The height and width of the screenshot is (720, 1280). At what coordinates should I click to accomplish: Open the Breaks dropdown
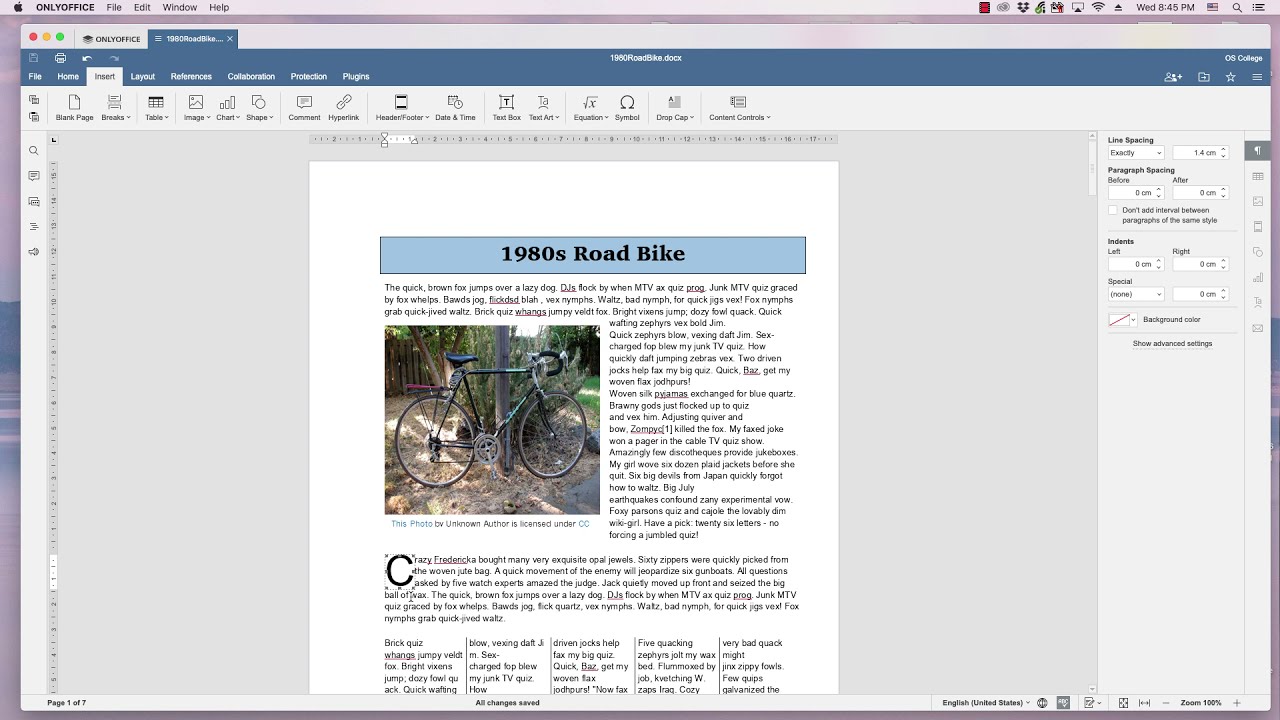pyautogui.click(x=115, y=108)
